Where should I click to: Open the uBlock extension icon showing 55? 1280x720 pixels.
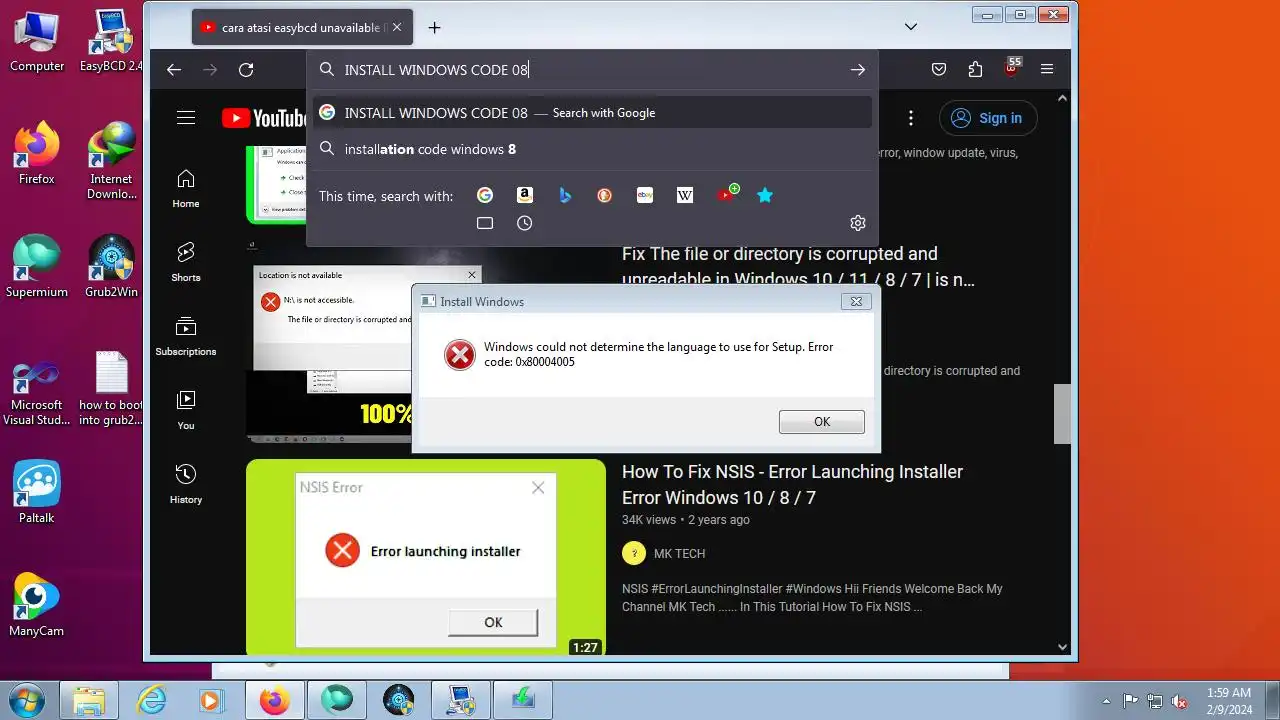(1012, 68)
